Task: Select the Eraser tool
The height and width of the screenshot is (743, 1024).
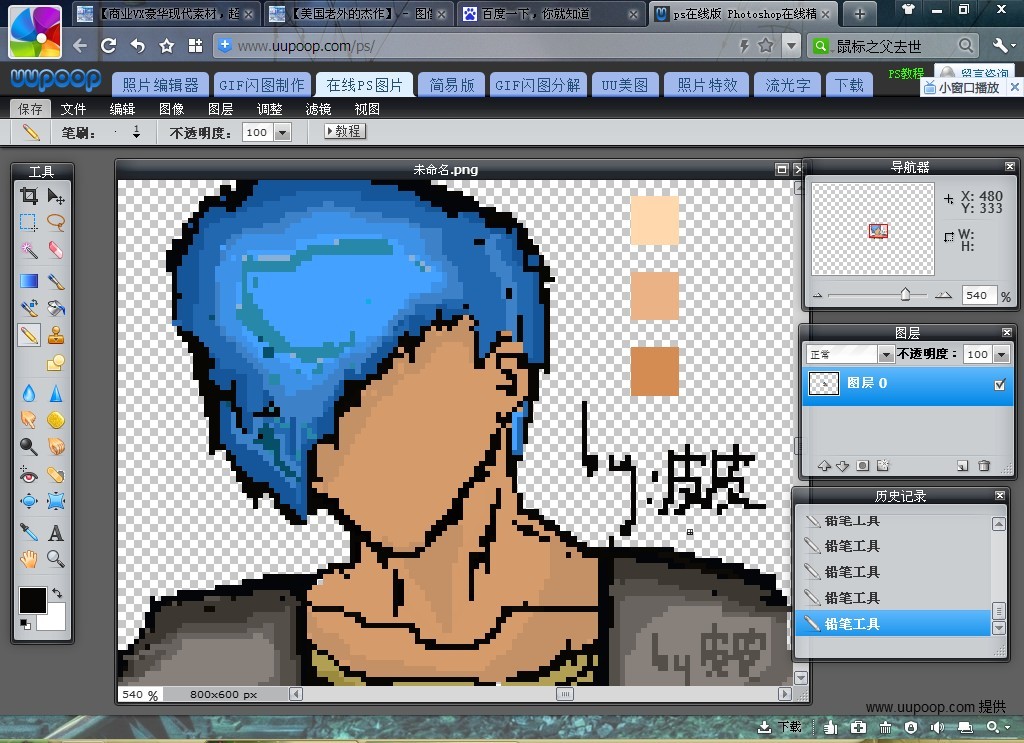Action: 56,250
